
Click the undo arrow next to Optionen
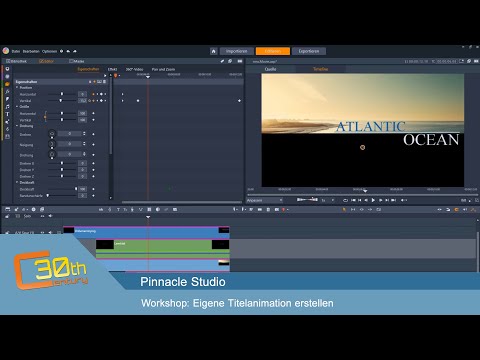tap(68, 51)
